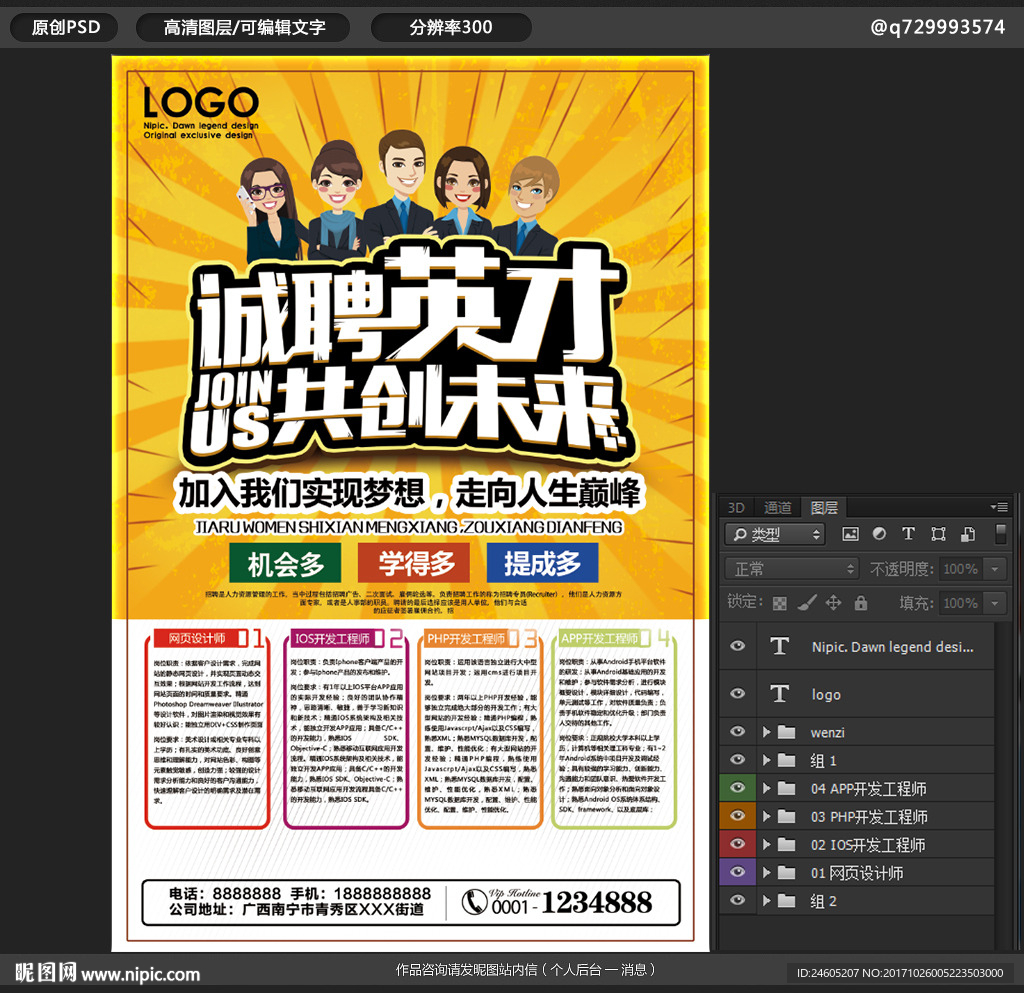Screen dimensions: 1024x993
Task: Click the smart object filter icon
Action: (967, 534)
